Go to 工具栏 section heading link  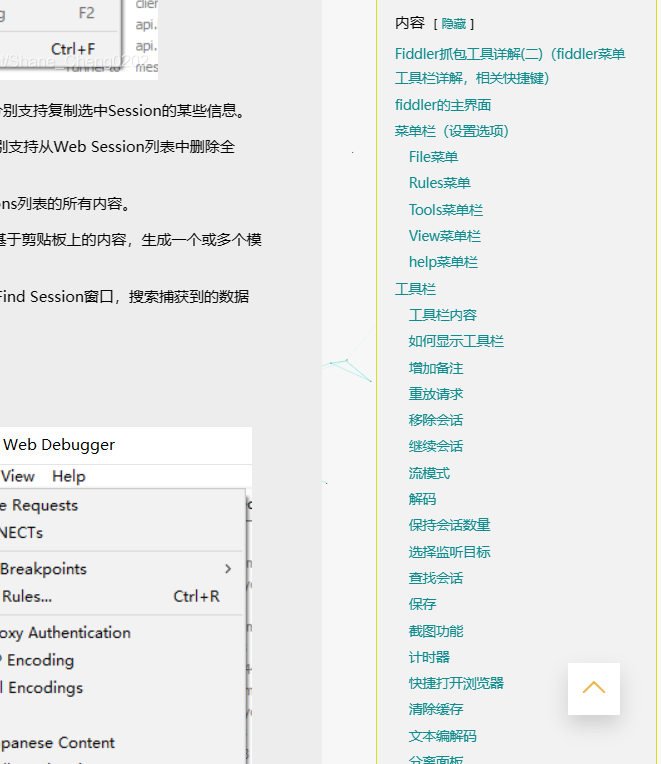(415, 289)
